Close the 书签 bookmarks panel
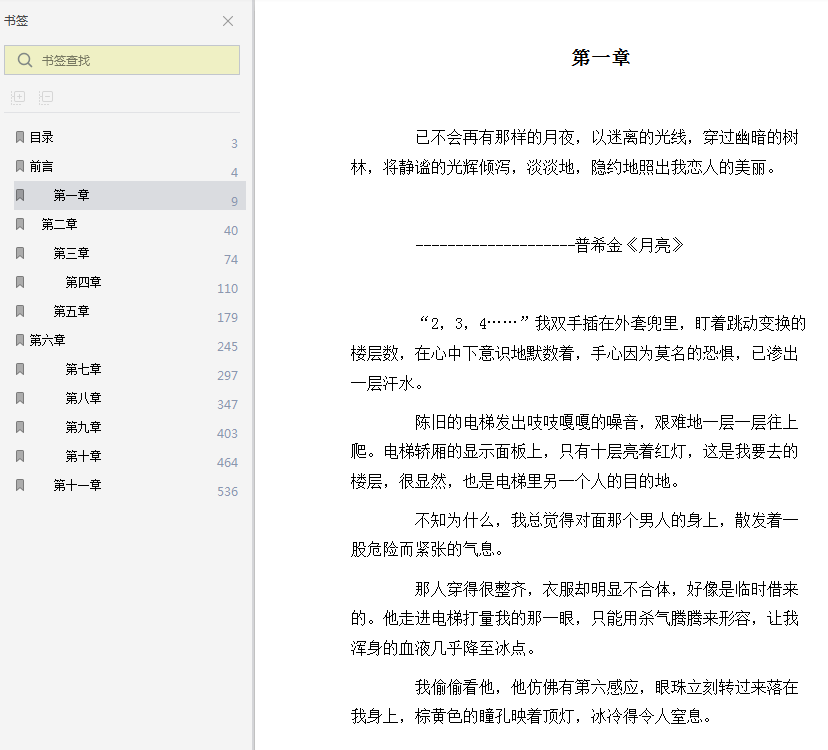828x750 pixels. pyautogui.click(x=228, y=21)
